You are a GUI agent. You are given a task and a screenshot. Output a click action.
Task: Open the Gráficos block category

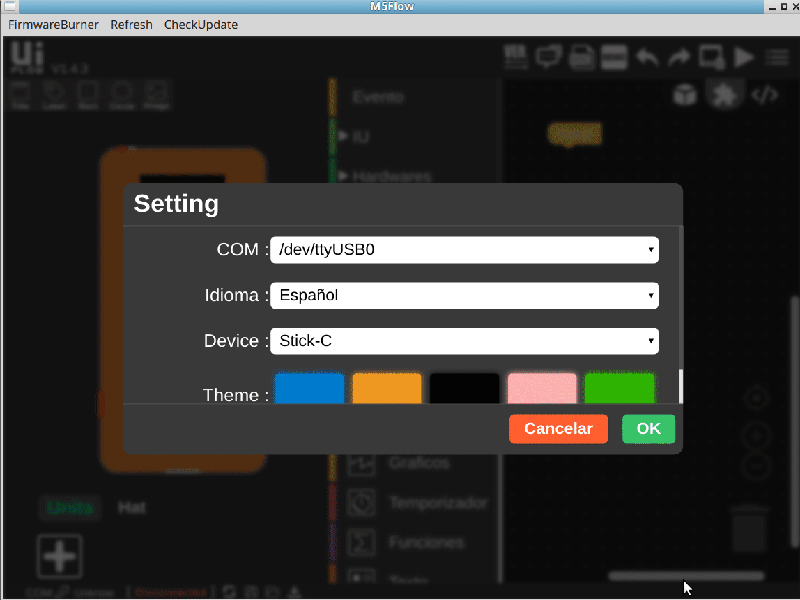pos(418,463)
